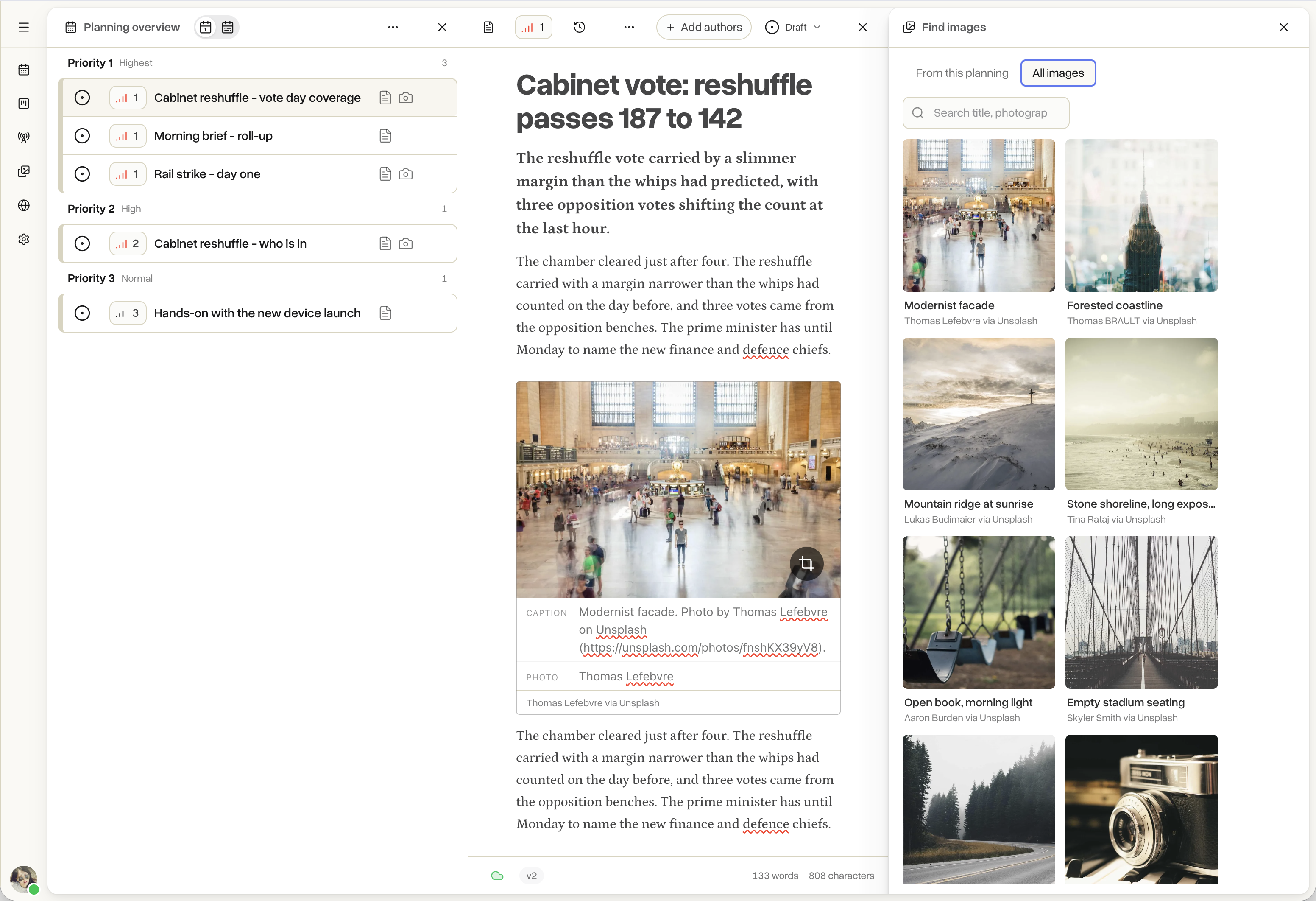Select the foggy forest road thumbnail
The width and height of the screenshot is (1316, 901).
(x=979, y=809)
